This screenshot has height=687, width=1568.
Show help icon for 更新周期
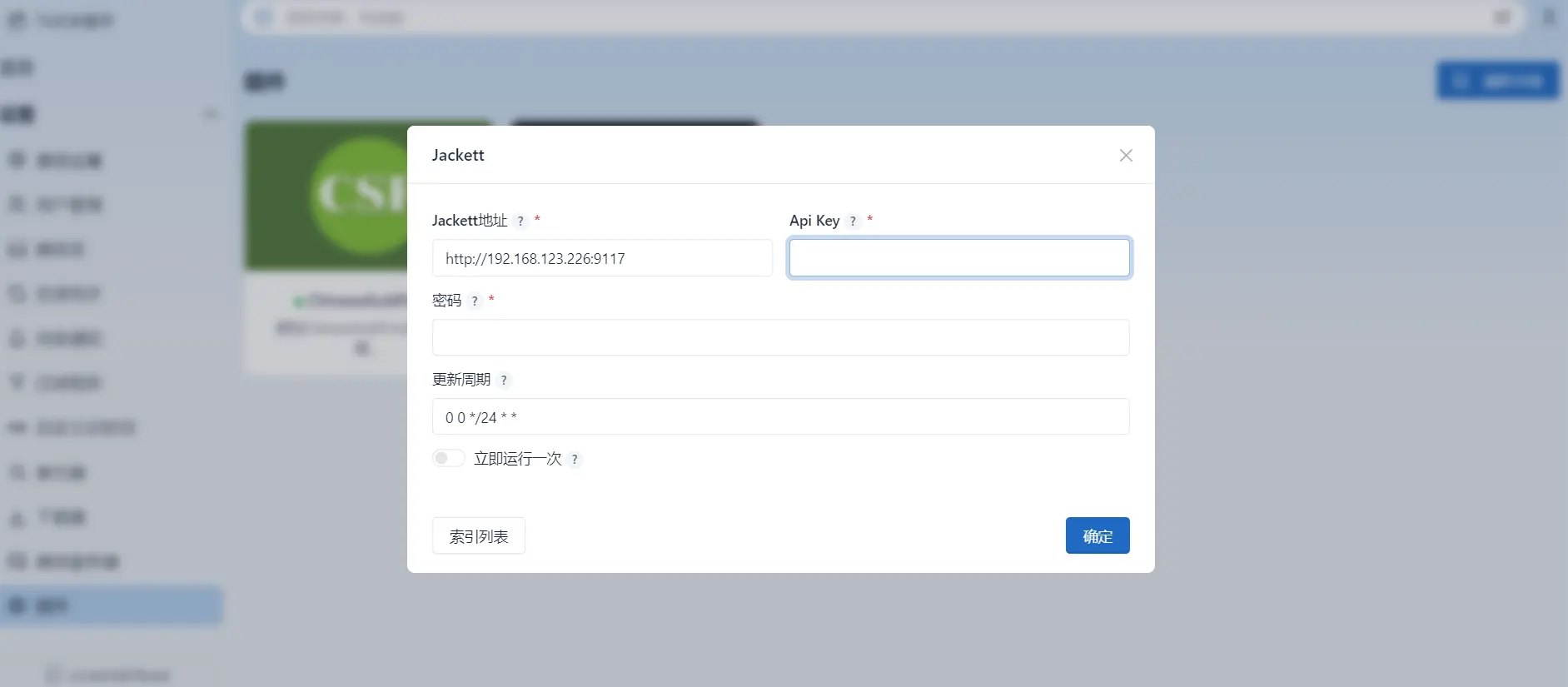click(504, 380)
